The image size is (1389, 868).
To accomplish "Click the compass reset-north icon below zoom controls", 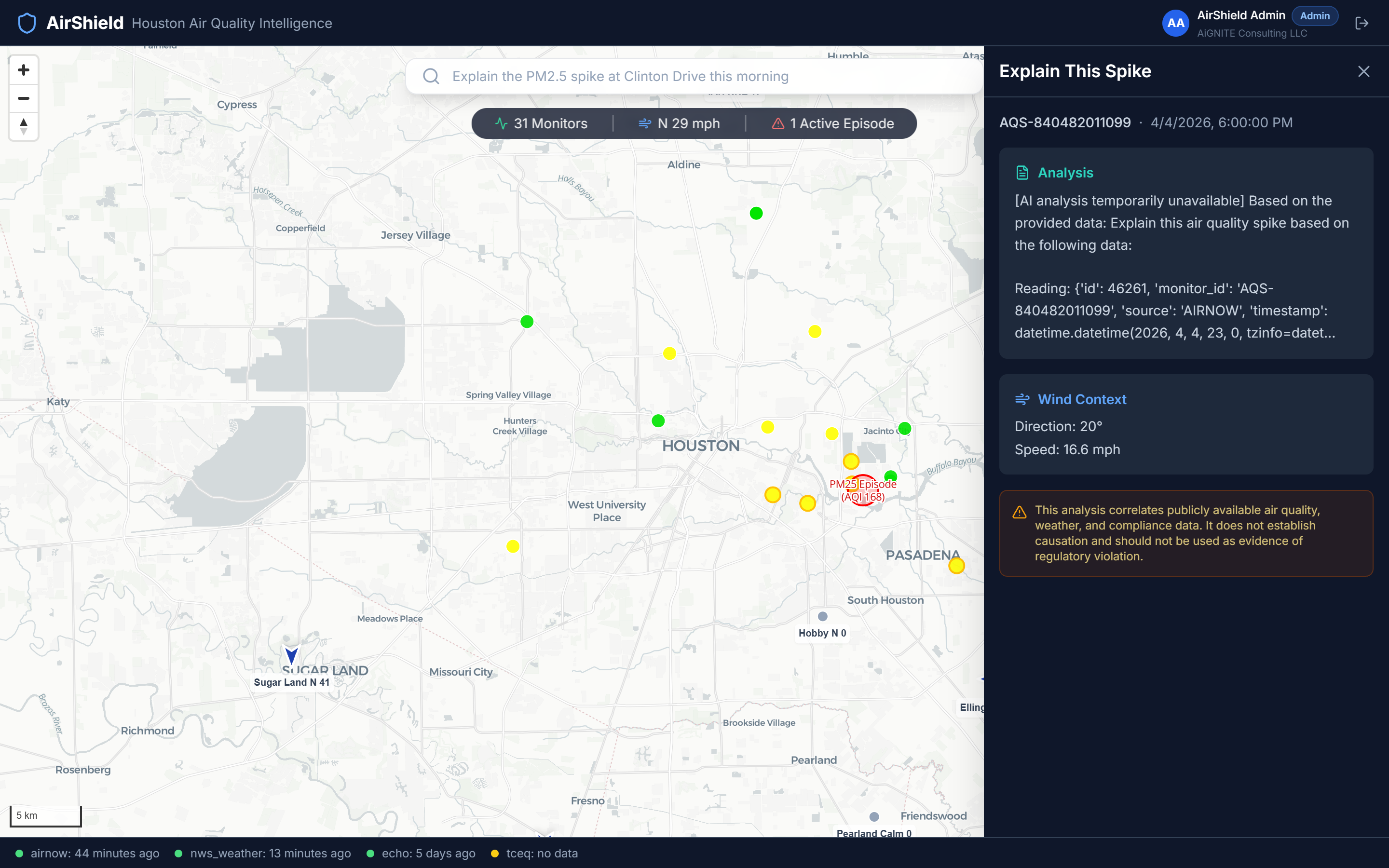I will click(x=23, y=126).
